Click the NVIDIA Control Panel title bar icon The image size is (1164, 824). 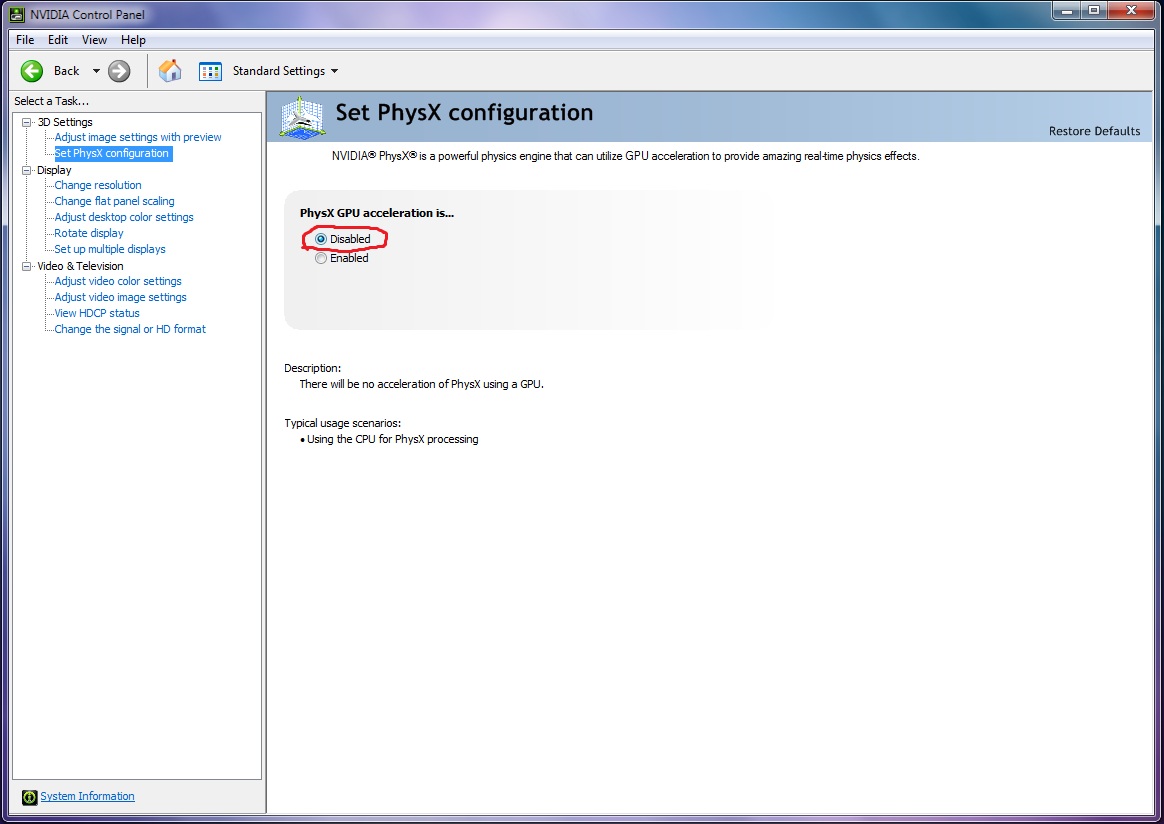pyautogui.click(x=16, y=14)
